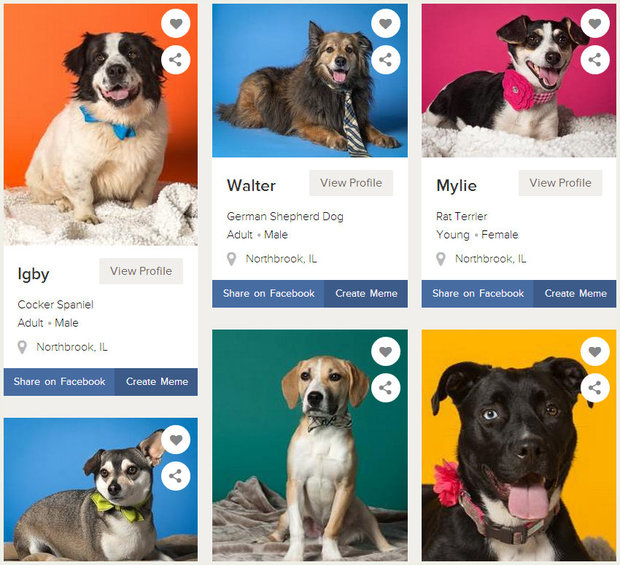Share the beagle on the green background
The image size is (620, 565).
(x=386, y=388)
